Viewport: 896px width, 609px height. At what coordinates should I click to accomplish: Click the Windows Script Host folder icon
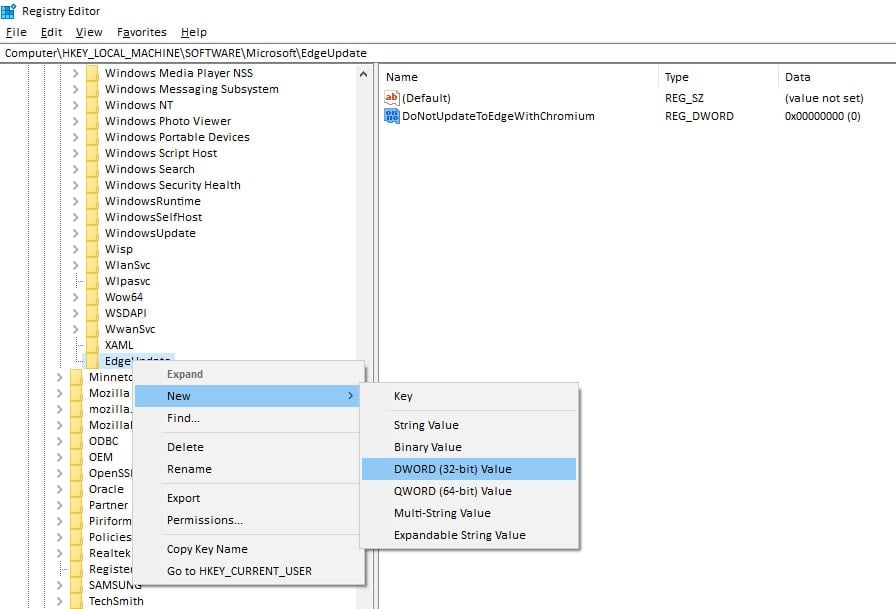click(92, 153)
